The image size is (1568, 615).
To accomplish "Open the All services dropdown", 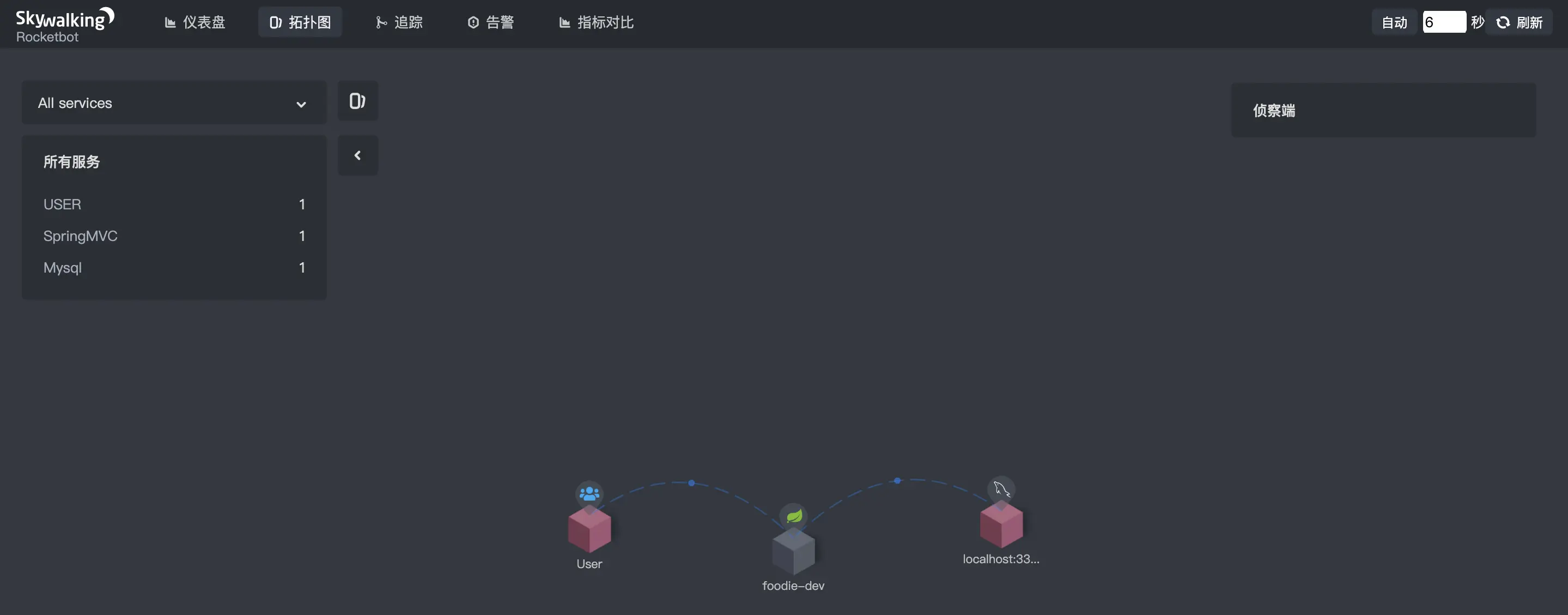I will [173, 103].
